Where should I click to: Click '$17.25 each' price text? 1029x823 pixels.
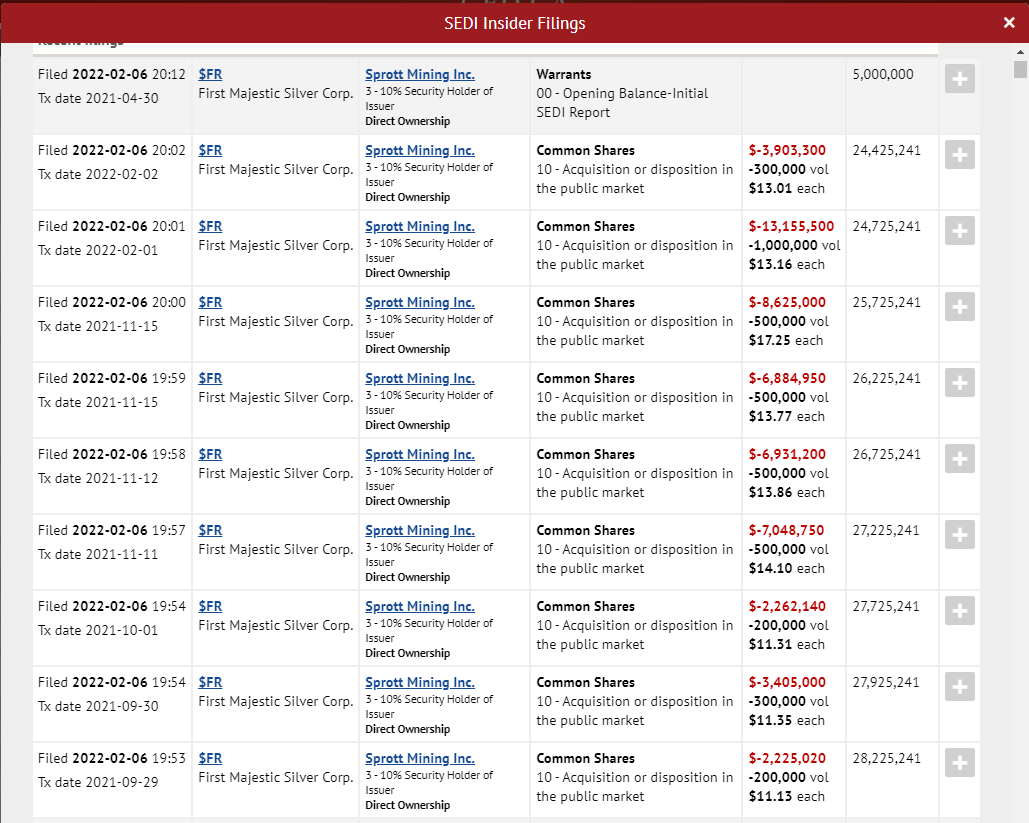click(x=786, y=341)
